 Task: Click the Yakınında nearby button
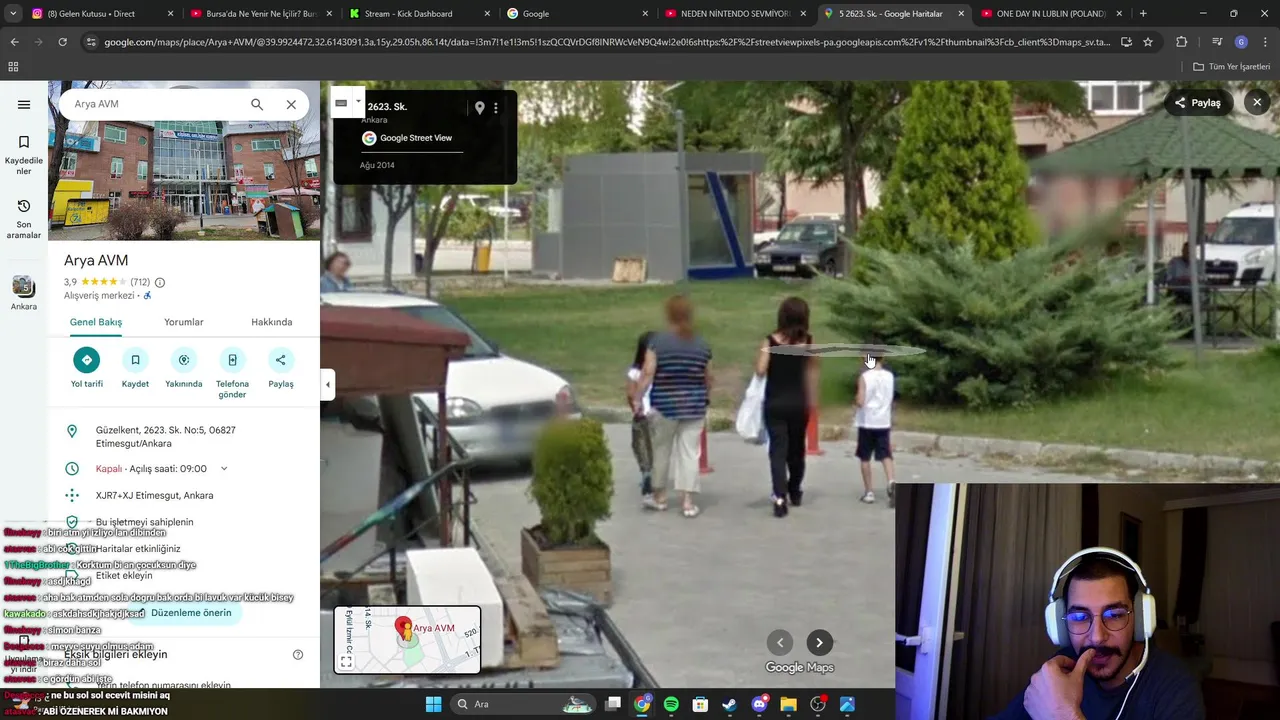click(184, 368)
